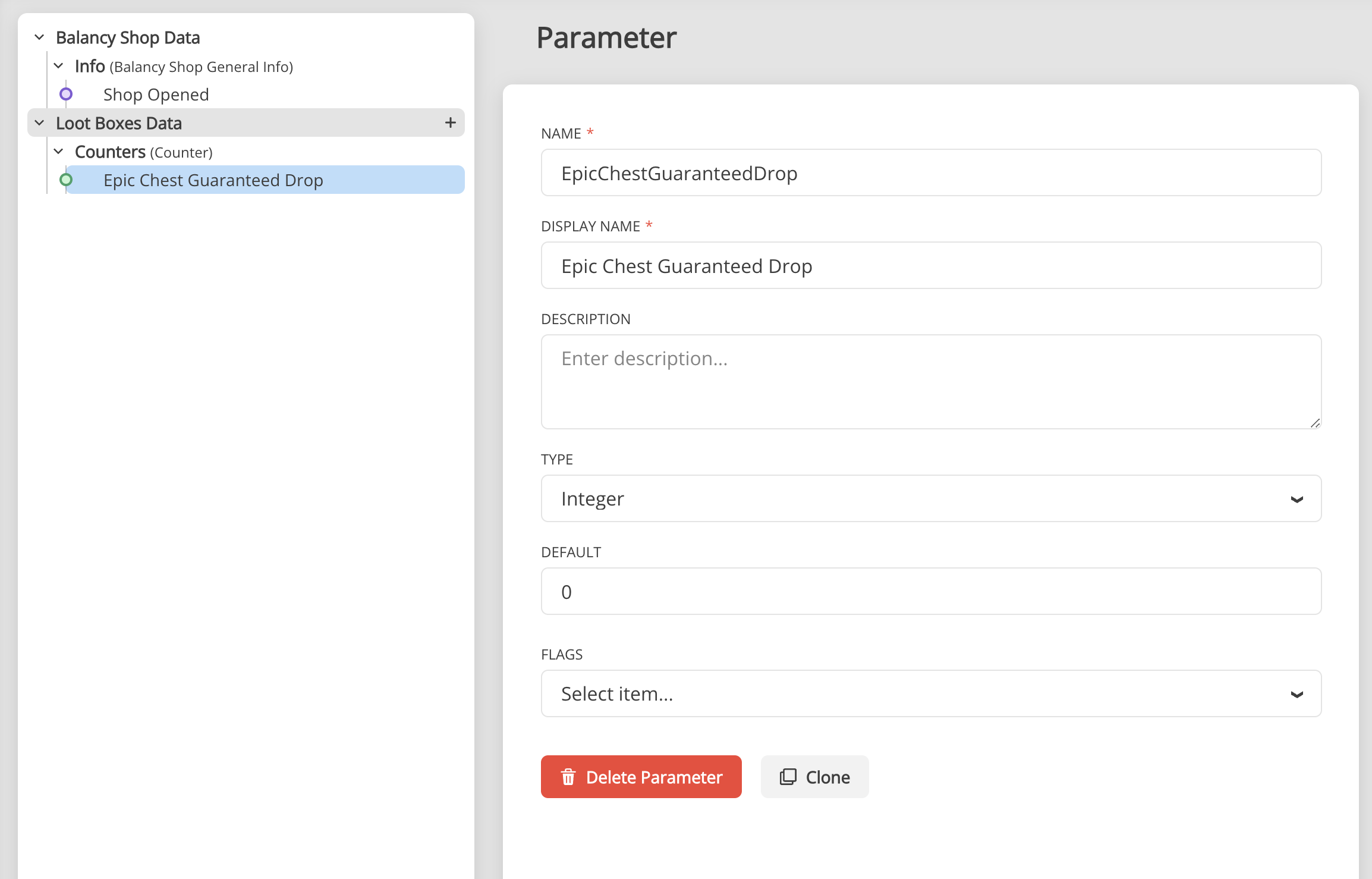Click the Clone copy icon
Screen dimensions: 1372x879
tap(788, 777)
